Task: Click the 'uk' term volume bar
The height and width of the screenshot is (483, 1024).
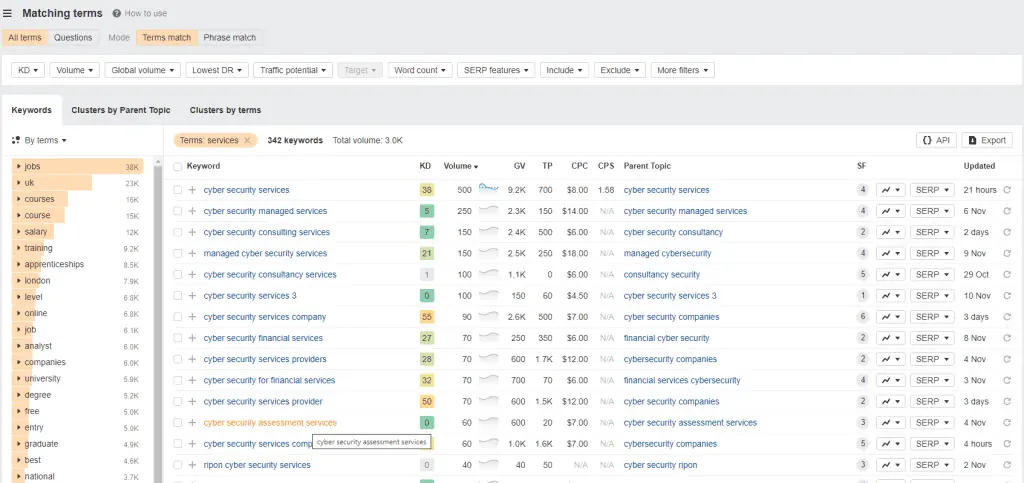Action: point(52,183)
